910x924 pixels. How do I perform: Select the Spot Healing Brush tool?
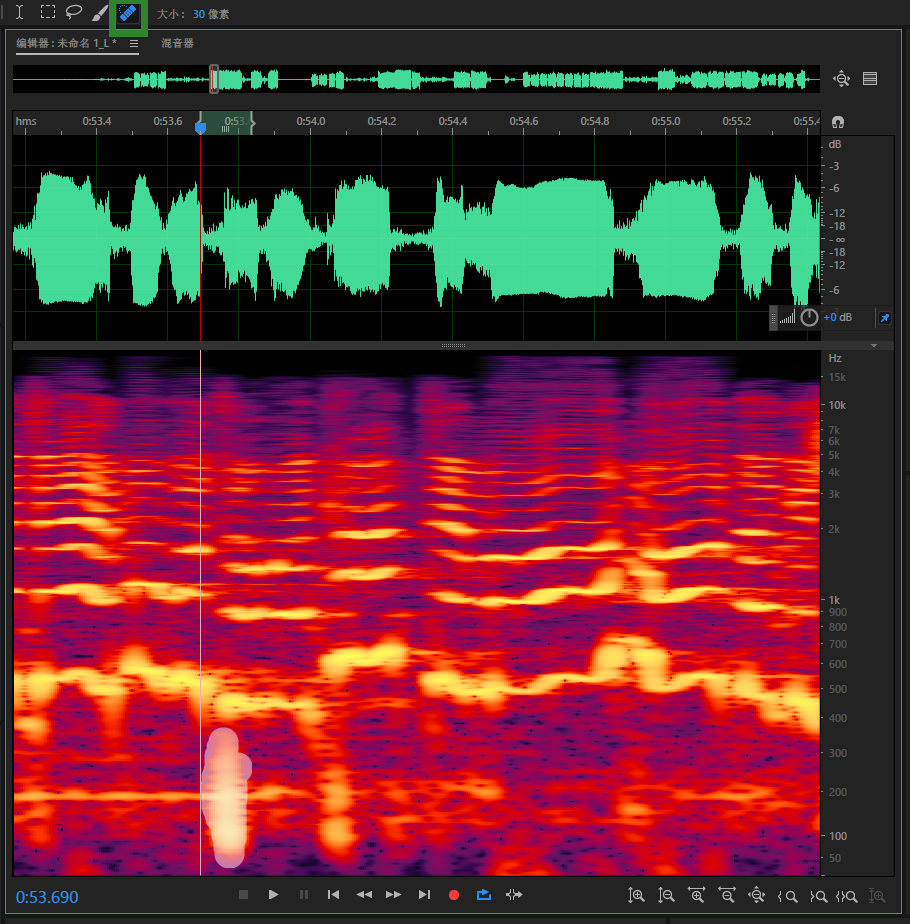click(127, 13)
